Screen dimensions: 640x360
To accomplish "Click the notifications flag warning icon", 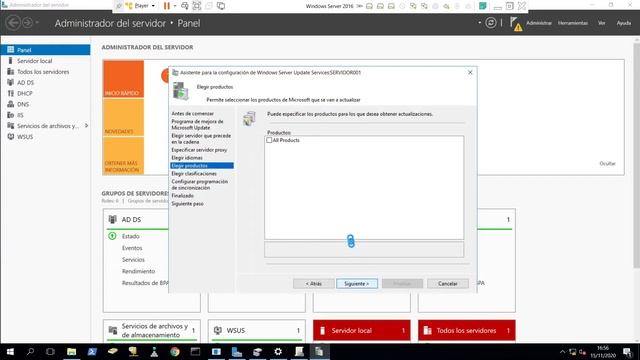I will [x=516, y=24].
